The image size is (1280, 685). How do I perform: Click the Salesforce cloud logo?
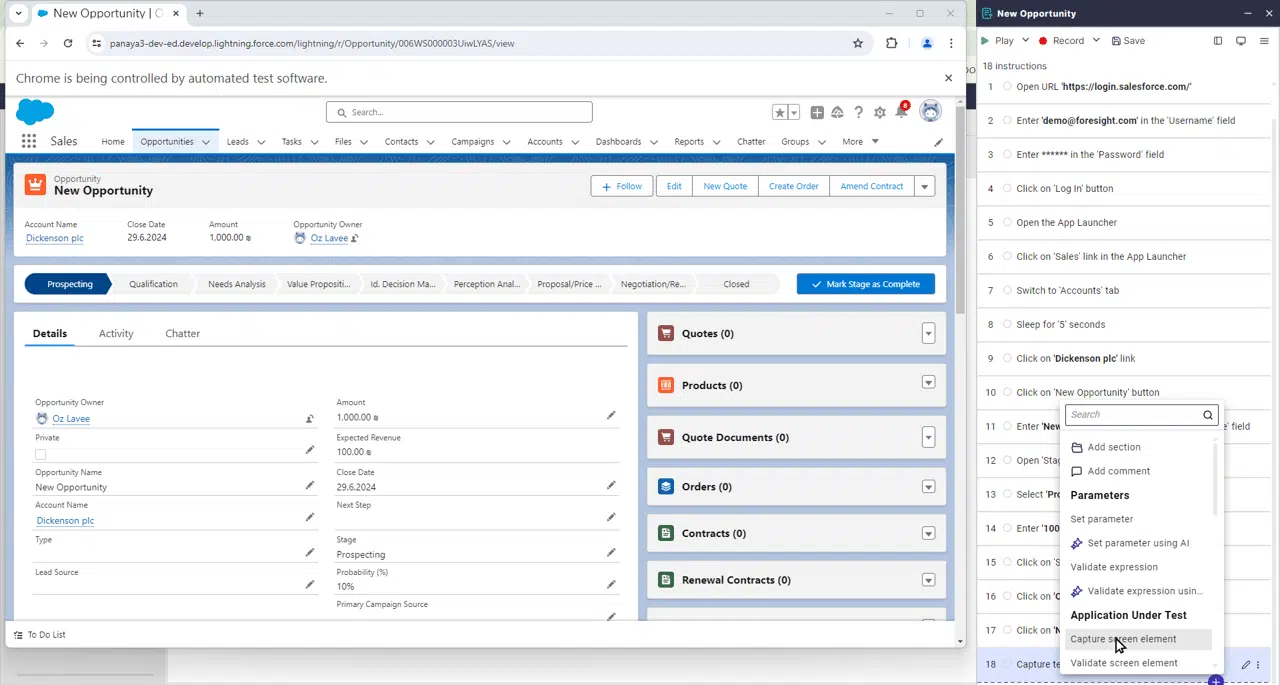pos(35,112)
